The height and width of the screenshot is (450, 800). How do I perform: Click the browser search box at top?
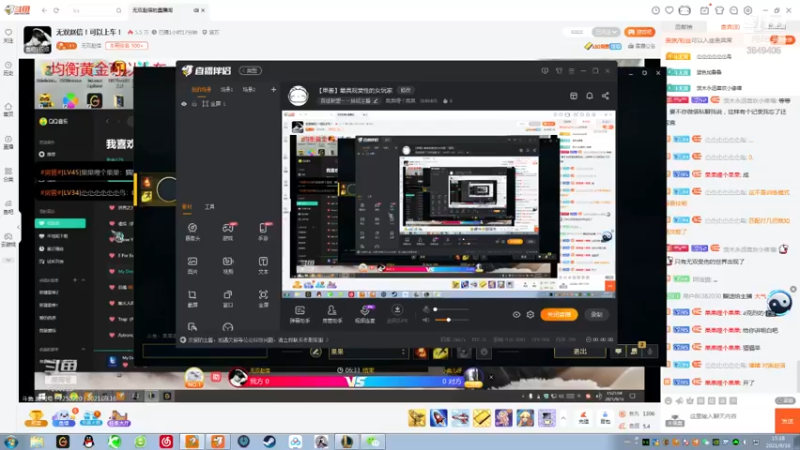click(96, 10)
